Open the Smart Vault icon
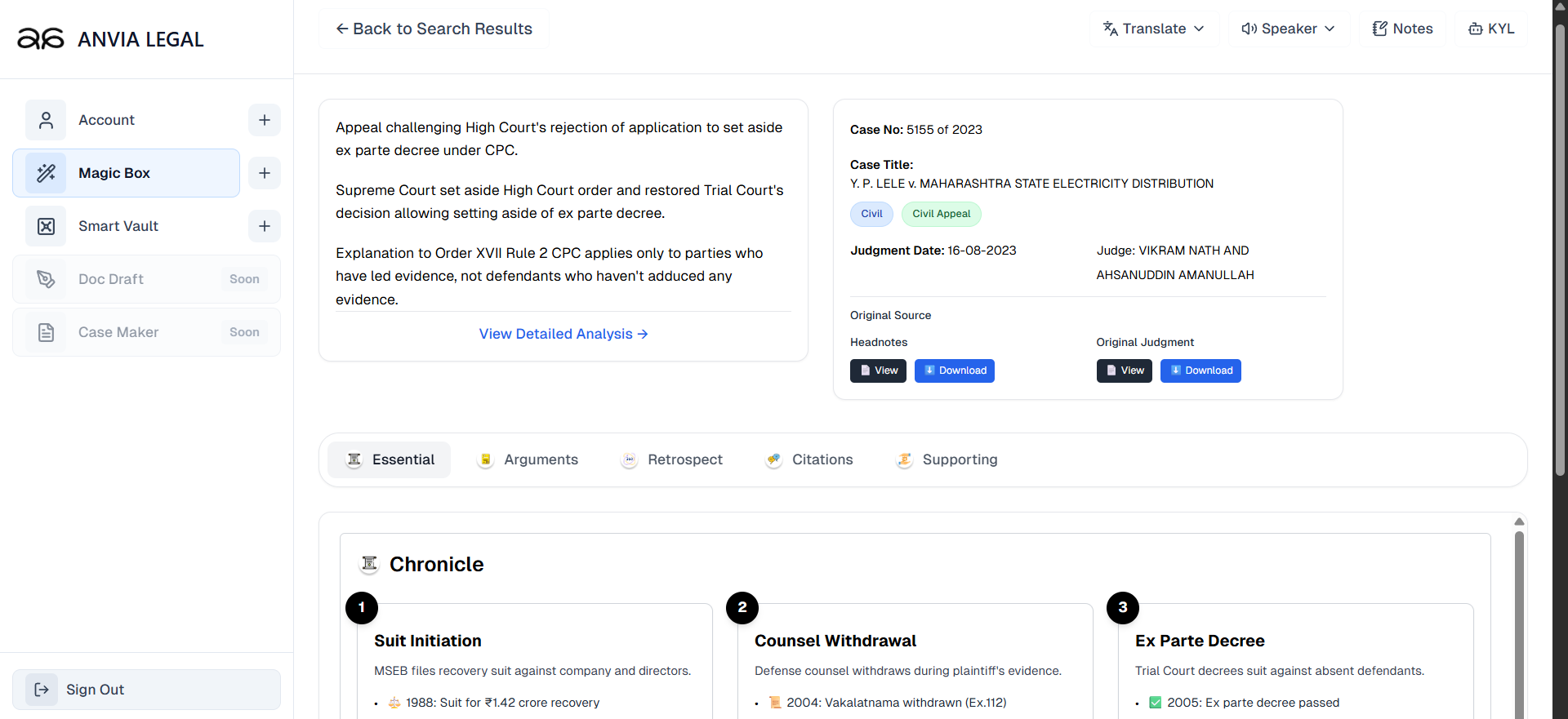Screen dimensions: 1568x719 [46, 226]
